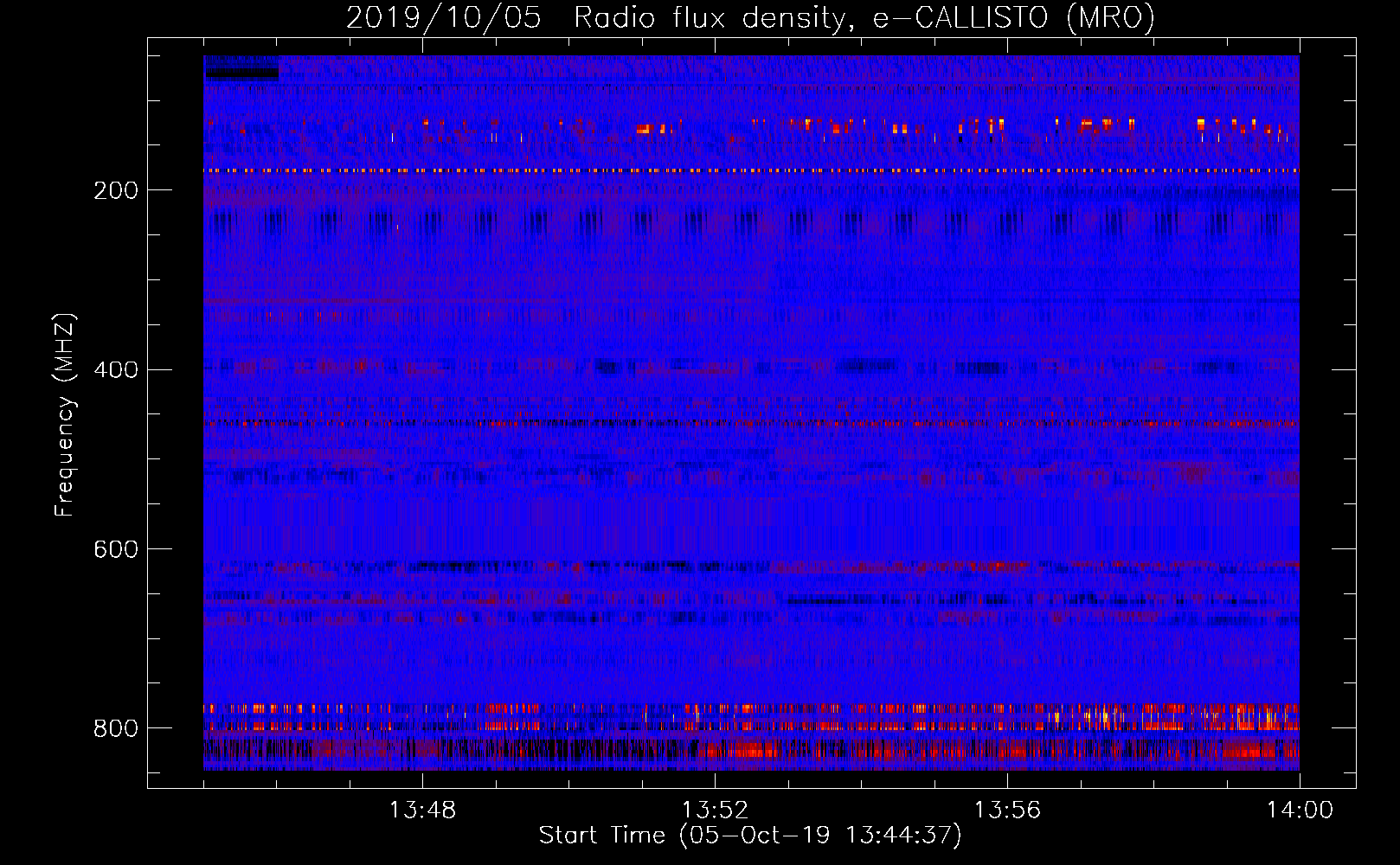
Task: Click the 200 frequency tick label
Action: click(x=116, y=190)
